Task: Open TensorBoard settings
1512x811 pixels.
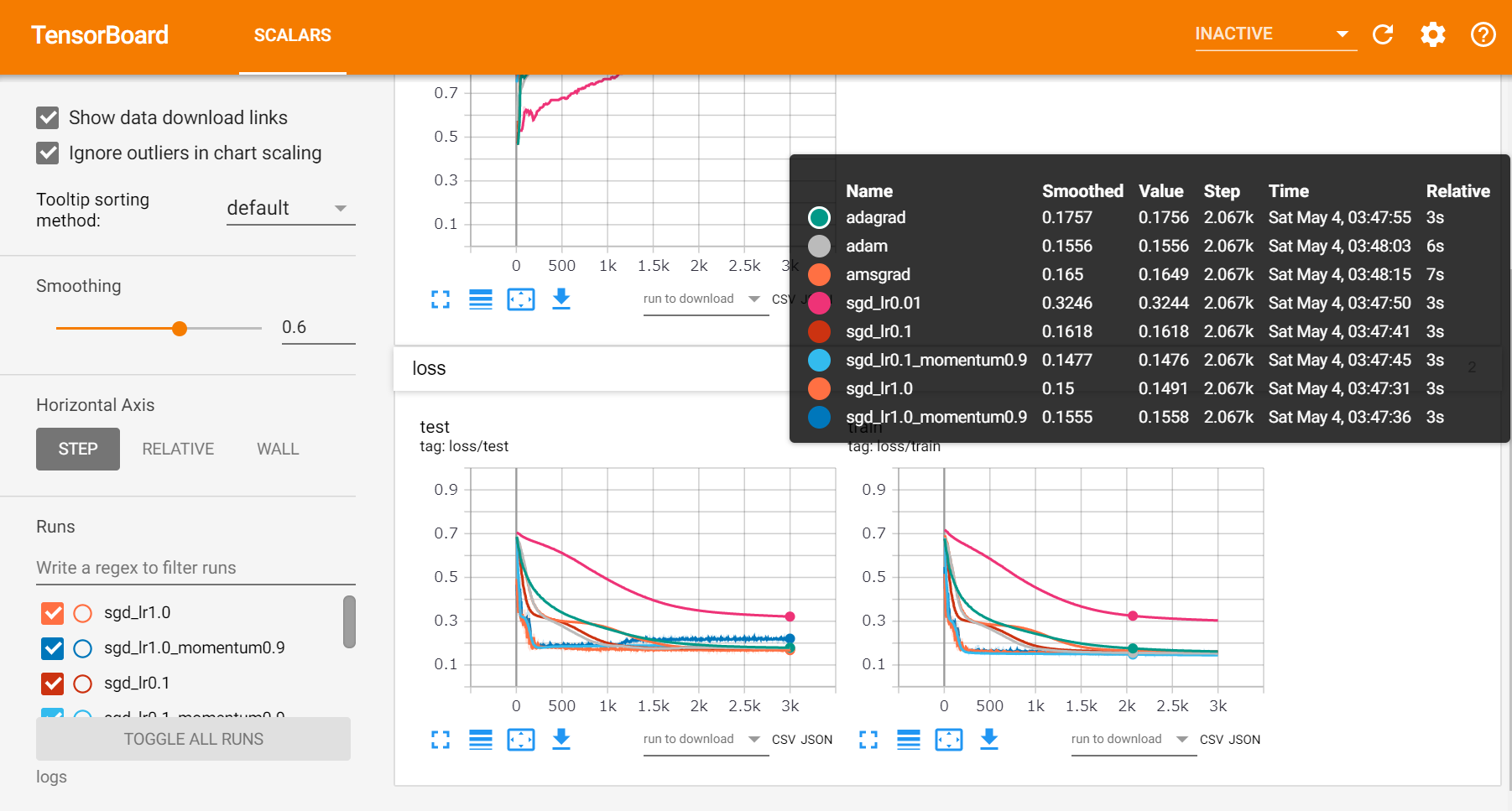Action: (1432, 35)
